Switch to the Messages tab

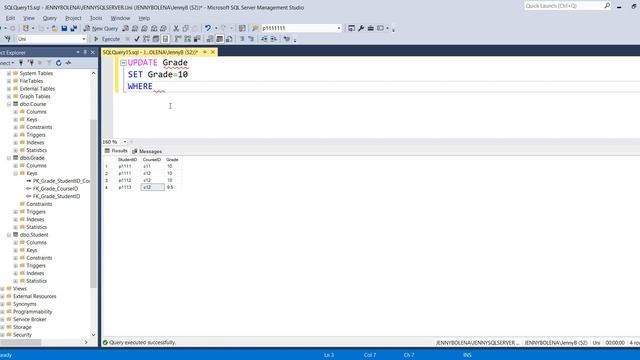click(147, 151)
